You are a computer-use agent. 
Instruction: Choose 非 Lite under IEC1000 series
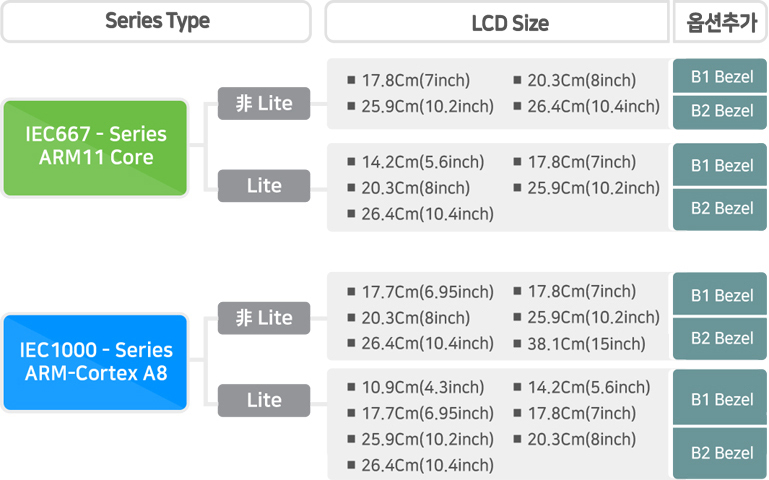[264, 318]
